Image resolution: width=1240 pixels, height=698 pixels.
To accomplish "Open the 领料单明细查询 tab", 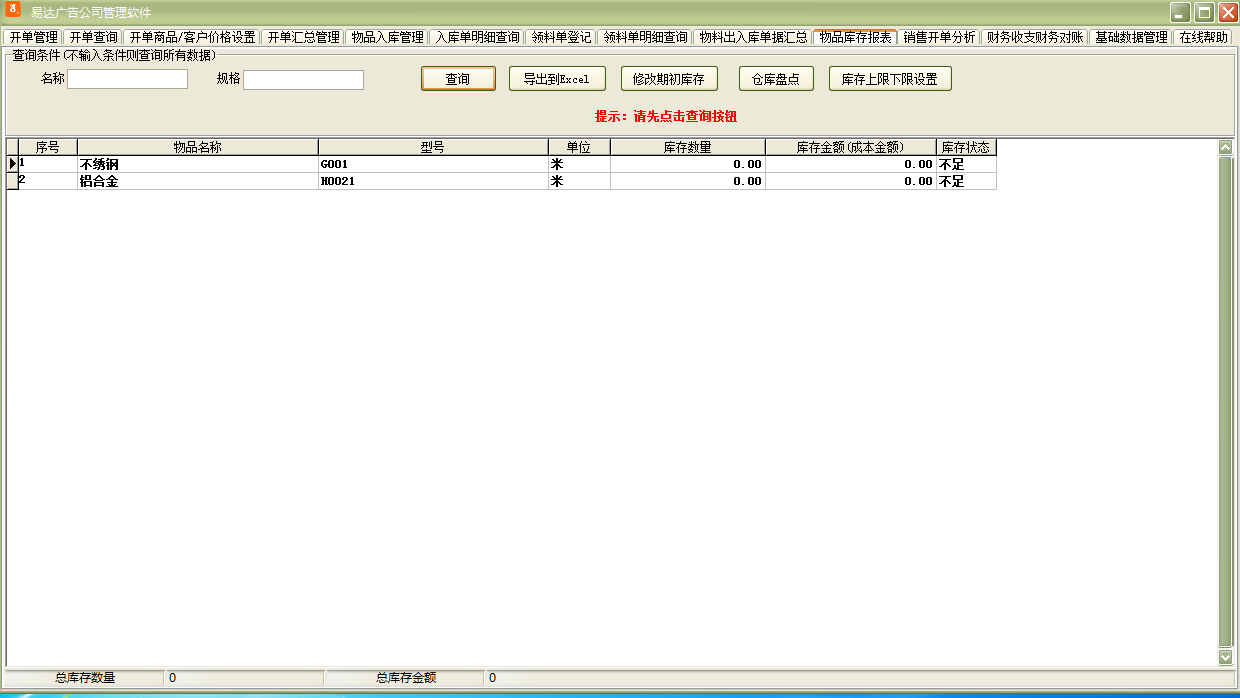I will pos(645,37).
